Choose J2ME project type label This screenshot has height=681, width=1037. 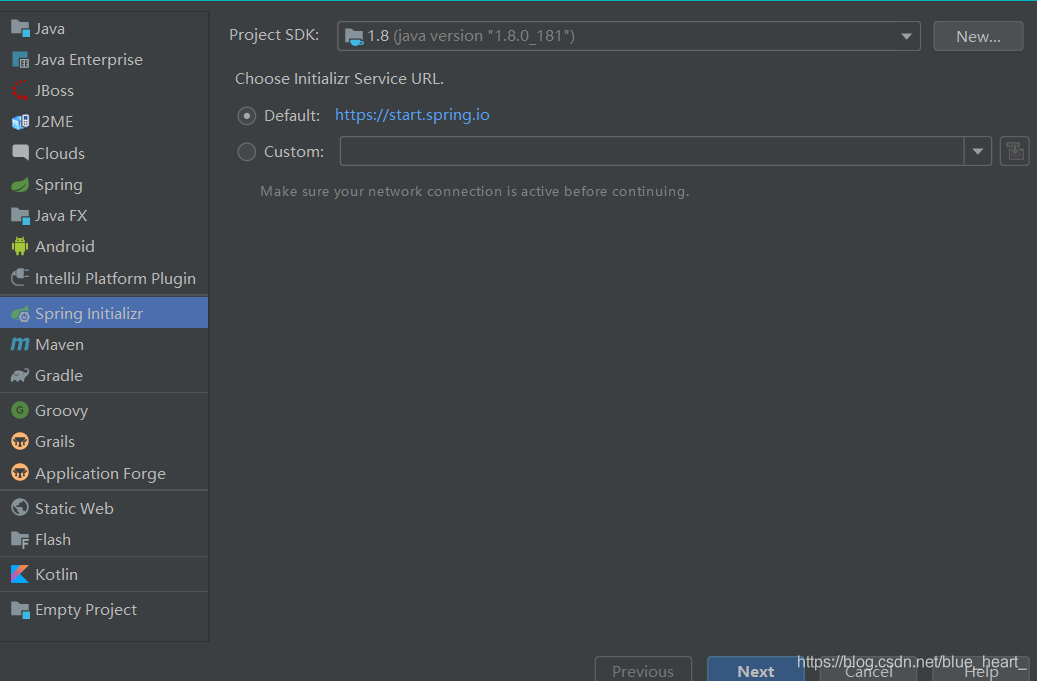tap(54, 122)
